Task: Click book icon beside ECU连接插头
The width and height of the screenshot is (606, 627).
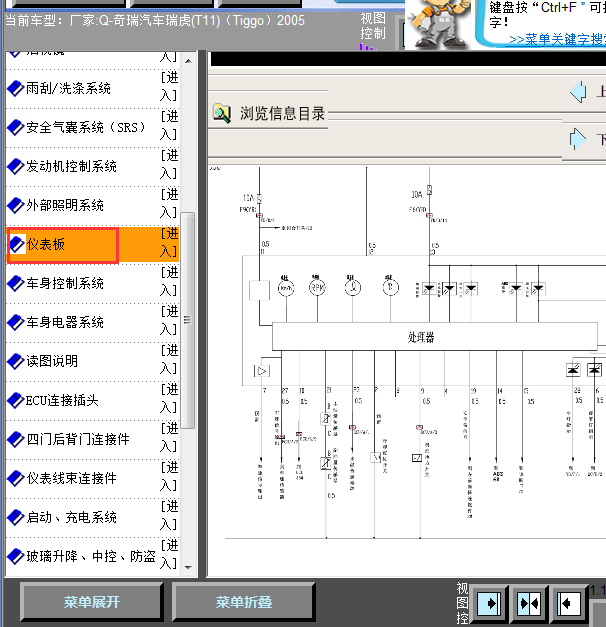Action: pyautogui.click(x=16, y=400)
